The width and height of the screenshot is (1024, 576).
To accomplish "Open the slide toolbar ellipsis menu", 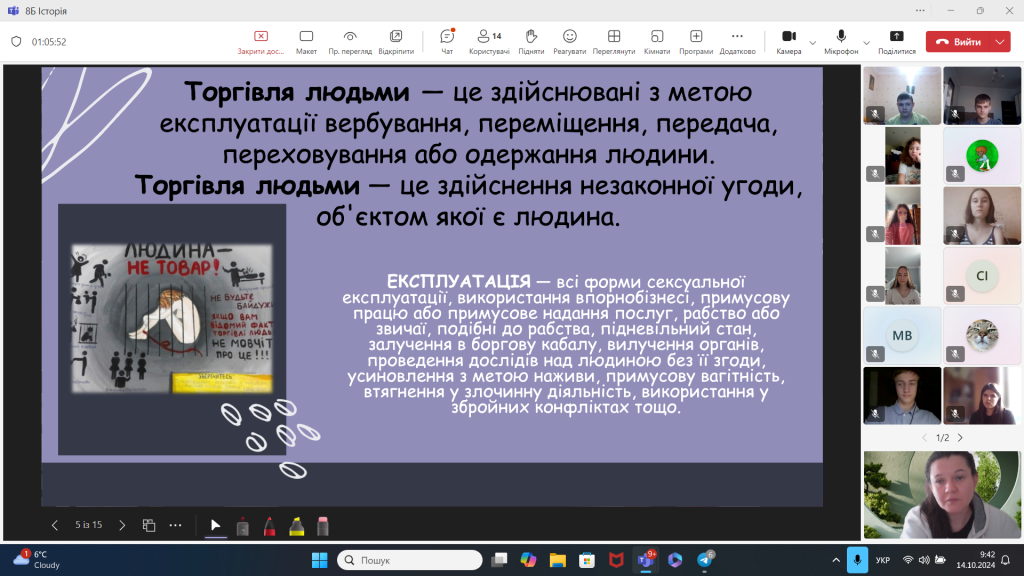I will (x=176, y=524).
